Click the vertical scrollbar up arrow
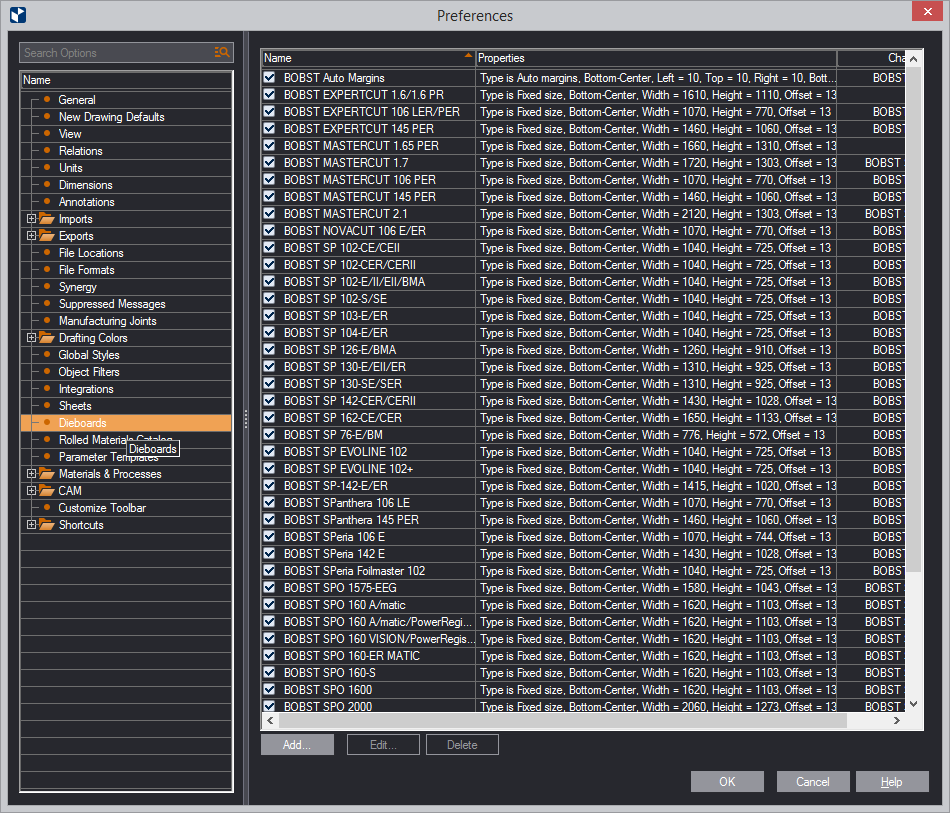This screenshot has height=813, width=950. 914,59
